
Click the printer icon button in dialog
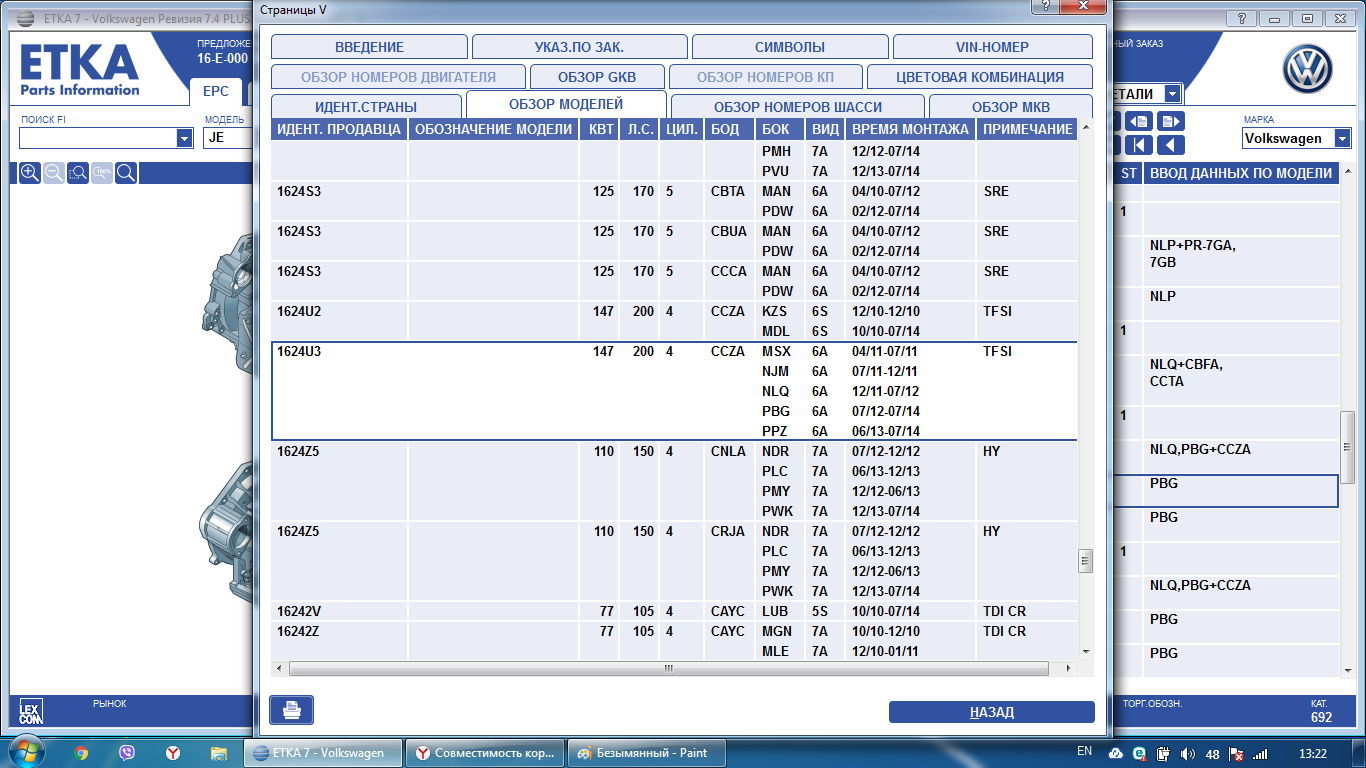click(291, 710)
